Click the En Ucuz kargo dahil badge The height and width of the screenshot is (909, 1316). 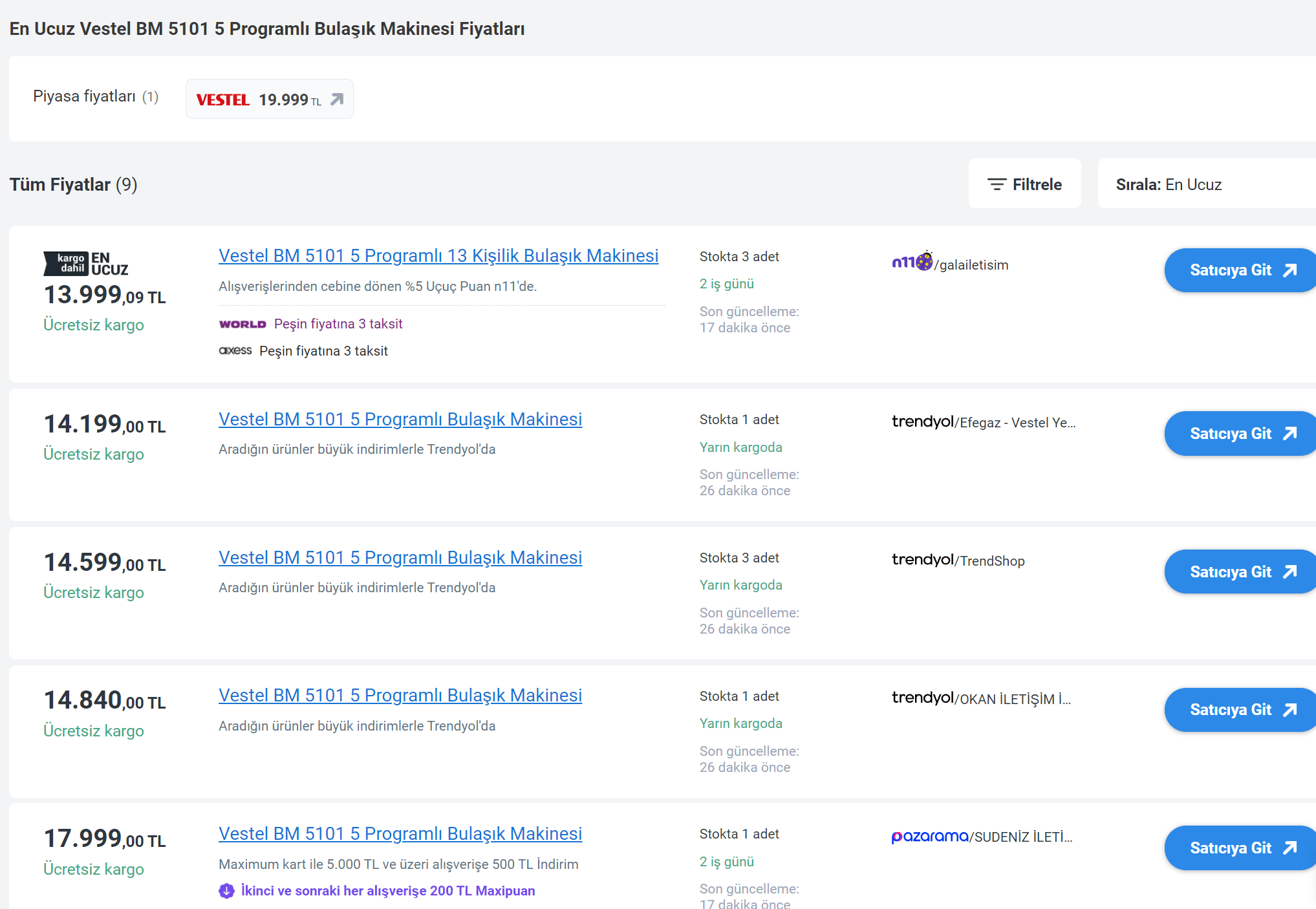point(86,264)
